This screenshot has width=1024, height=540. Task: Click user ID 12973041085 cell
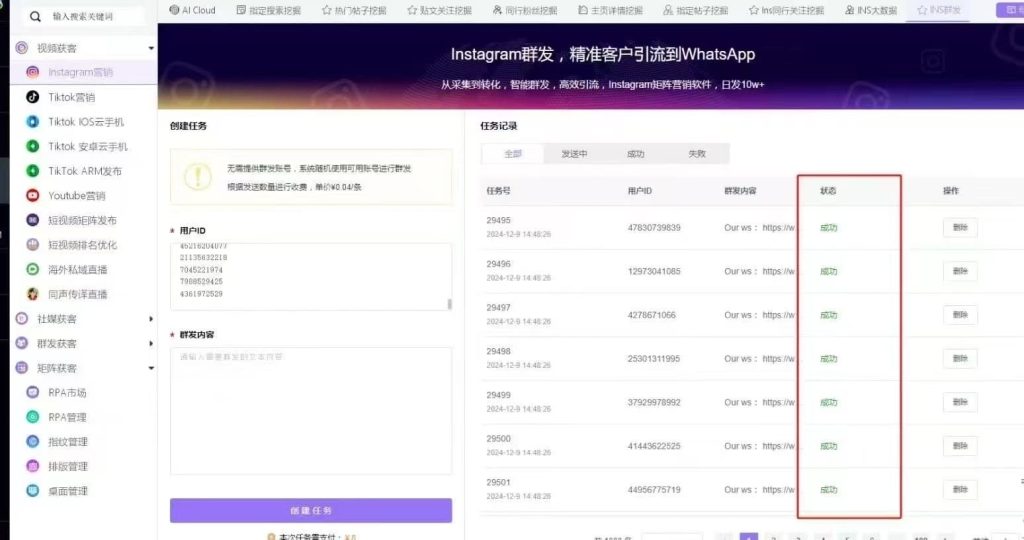[654, 272]
